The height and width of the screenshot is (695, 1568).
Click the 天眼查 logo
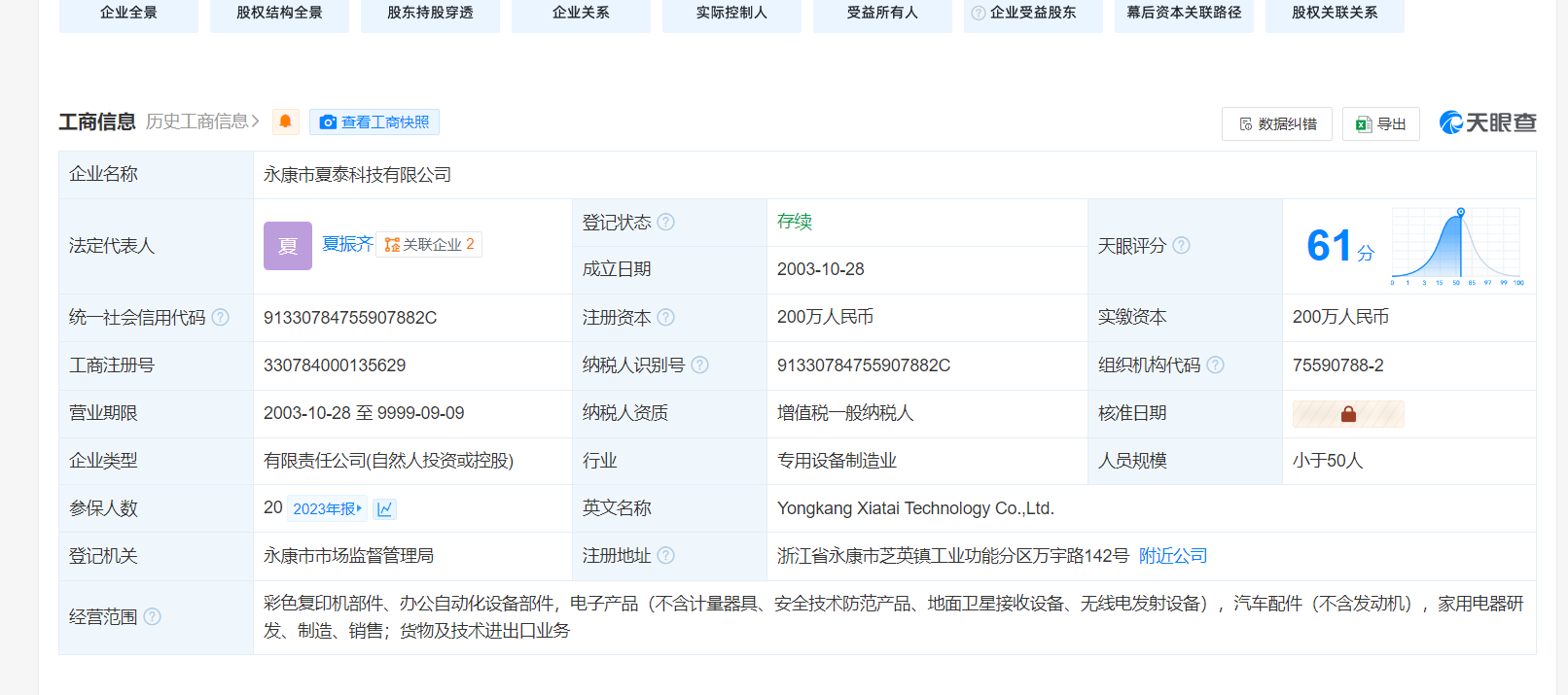(1487, 122)
